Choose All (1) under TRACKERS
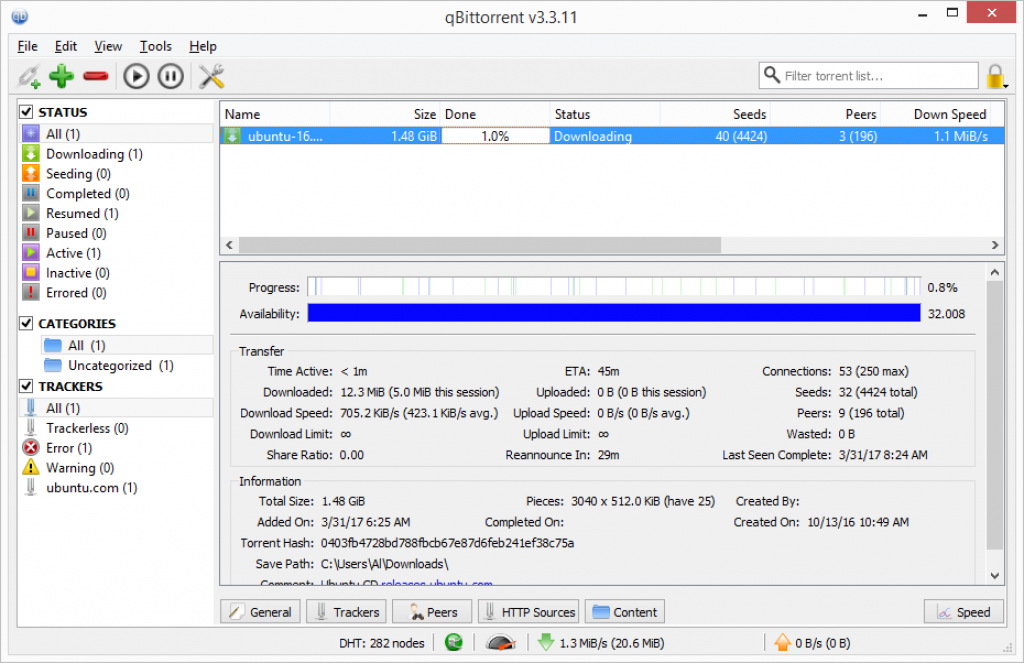1024x663 pixels. click(117, 408)
